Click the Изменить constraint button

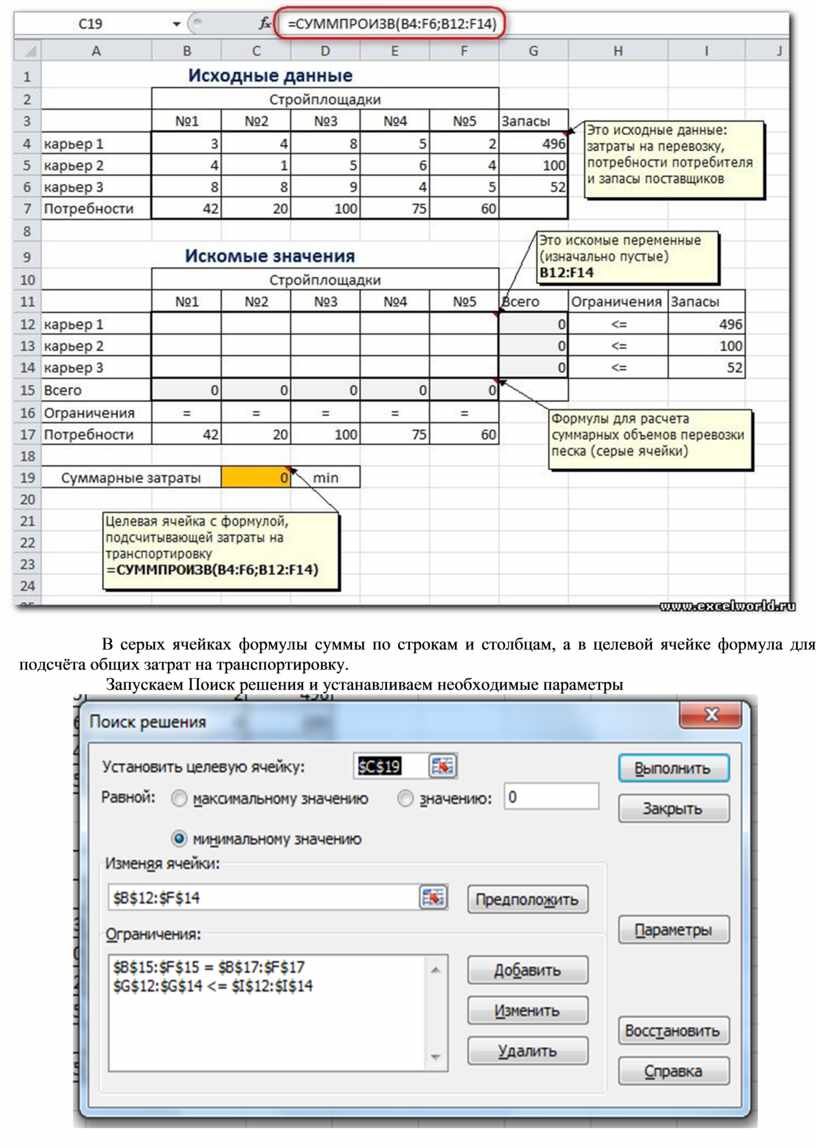[527, 1010]
